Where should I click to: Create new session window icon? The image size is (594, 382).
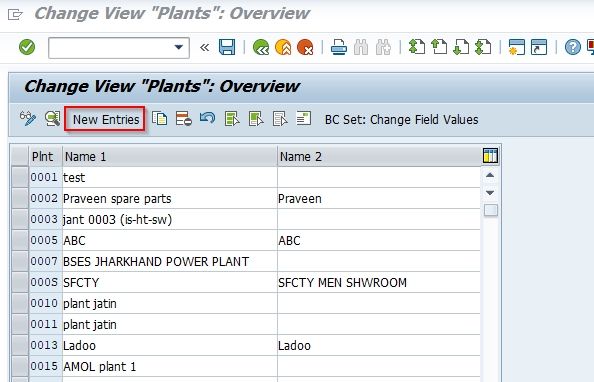pos(517,47)
